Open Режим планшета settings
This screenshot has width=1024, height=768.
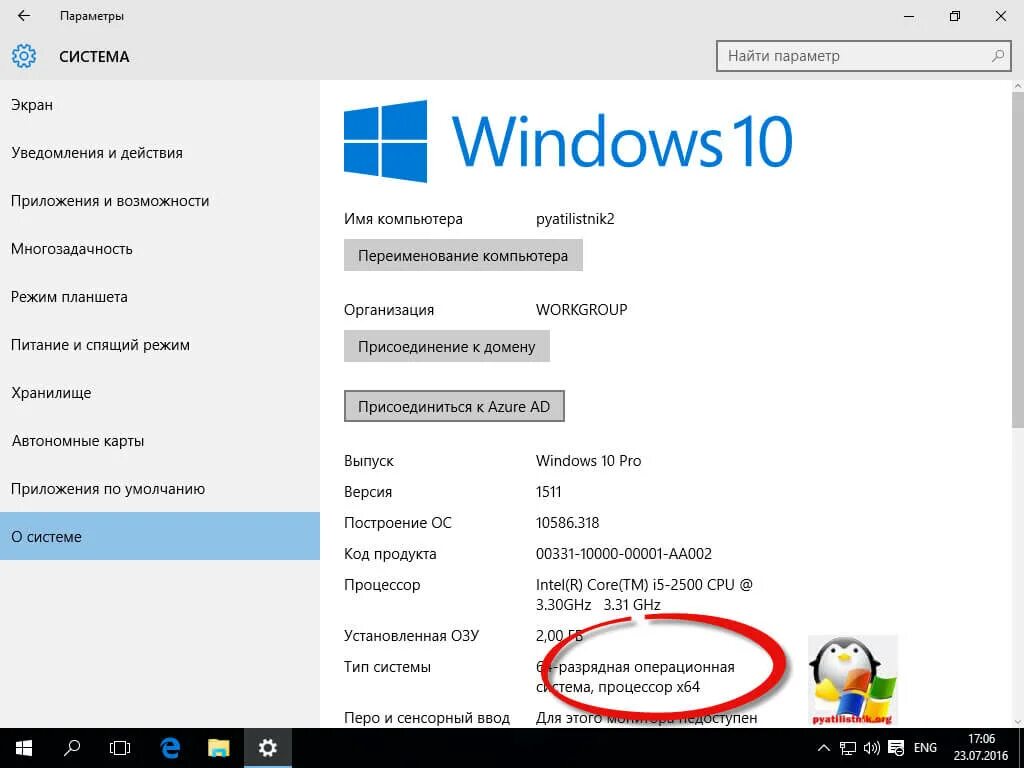click(x=160, y=296)
